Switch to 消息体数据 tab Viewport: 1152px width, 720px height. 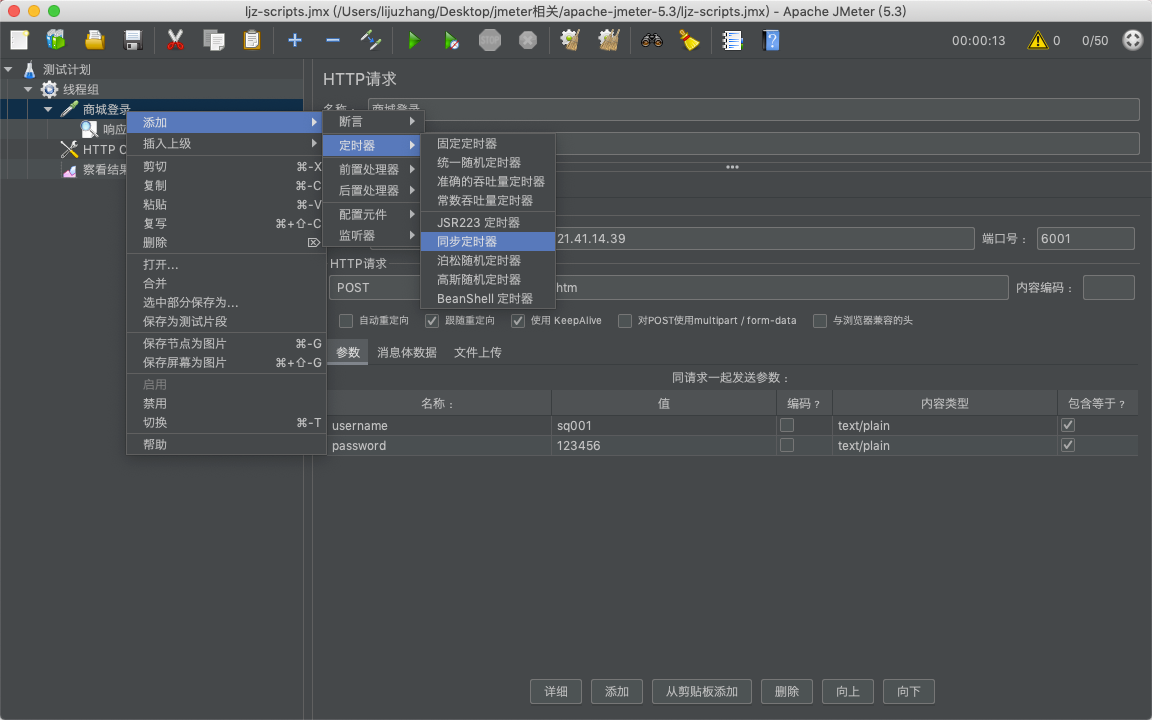click(x=407, y=353)
